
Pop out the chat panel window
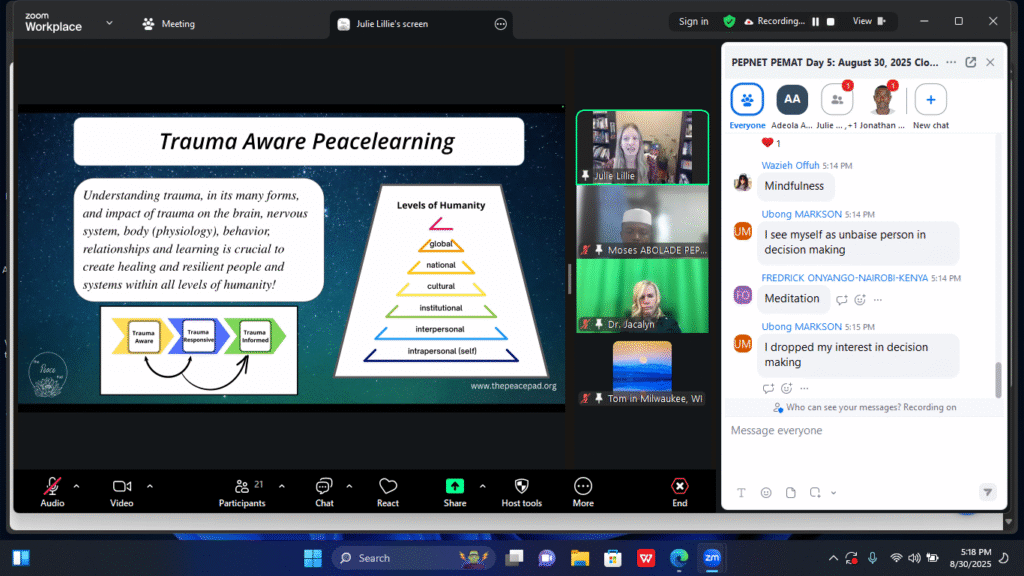point(970,62)
